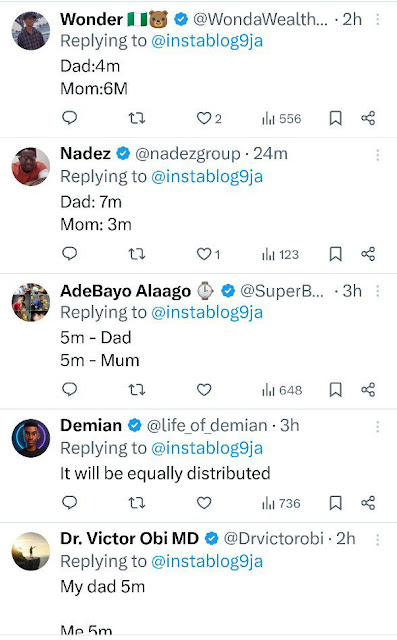This screenshot has height=640, width=397.
Task: Reply to AdeBayo Alaago's tweet
Action: point(69,389)
